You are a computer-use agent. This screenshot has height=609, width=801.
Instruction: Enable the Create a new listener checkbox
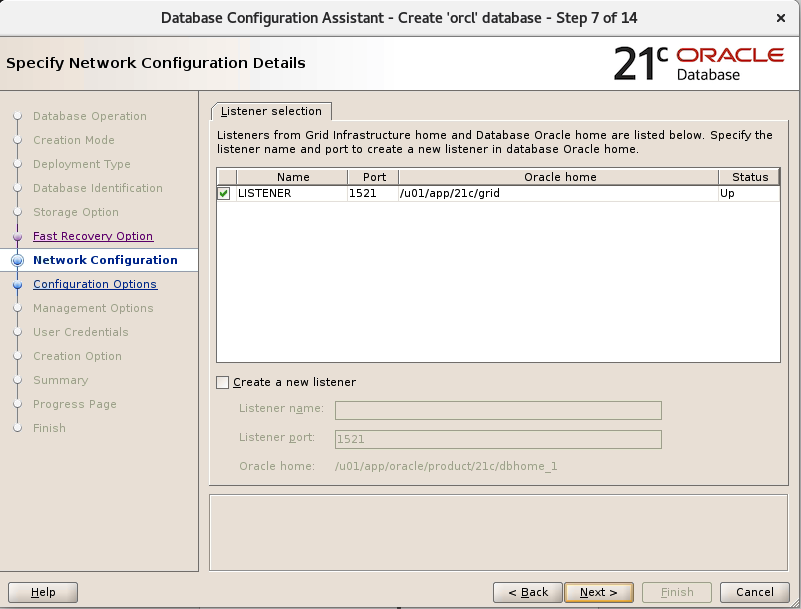(x=224, y=382)
